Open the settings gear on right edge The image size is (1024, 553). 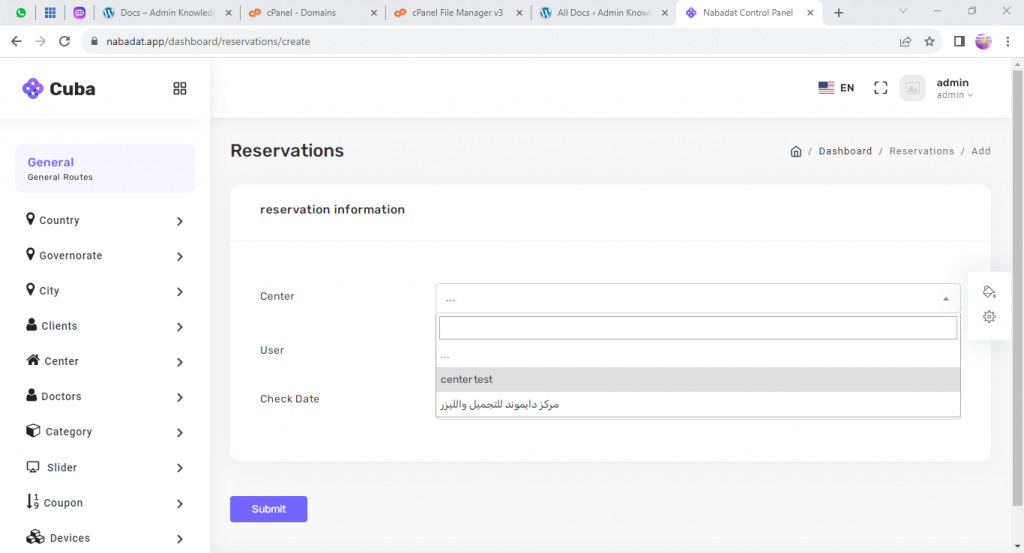(989, 317)
